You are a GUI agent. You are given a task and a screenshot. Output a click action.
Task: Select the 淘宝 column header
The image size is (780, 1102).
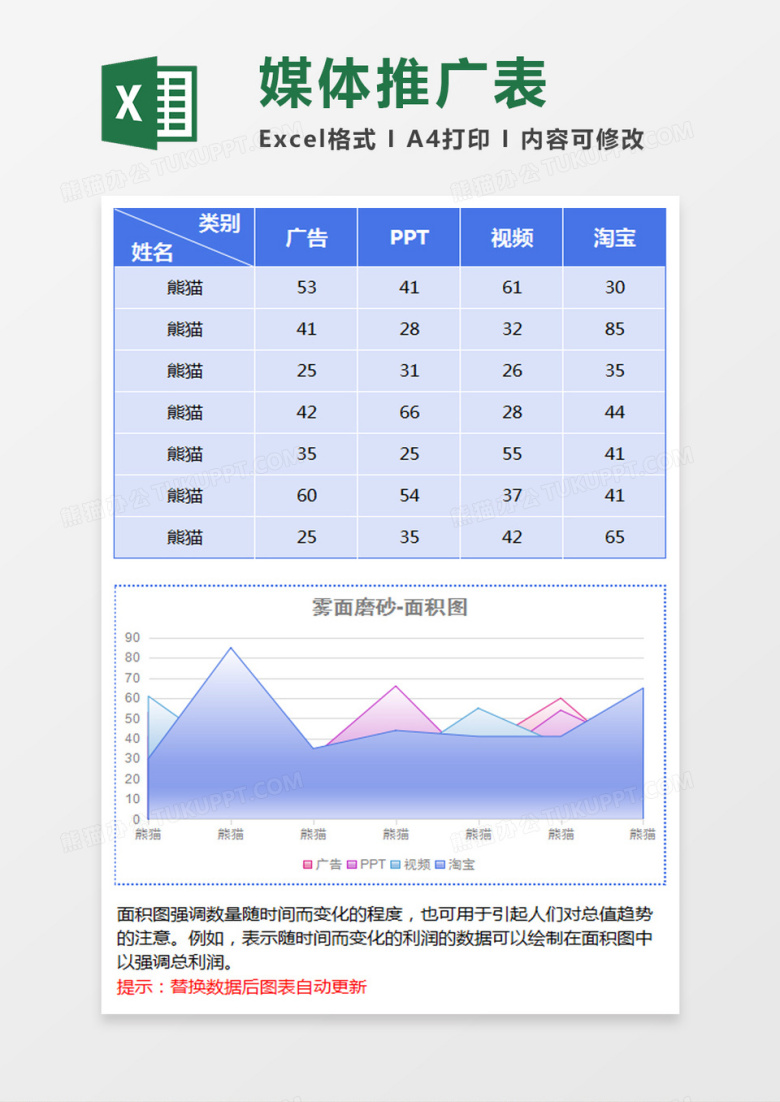click(x=614, y=238)
